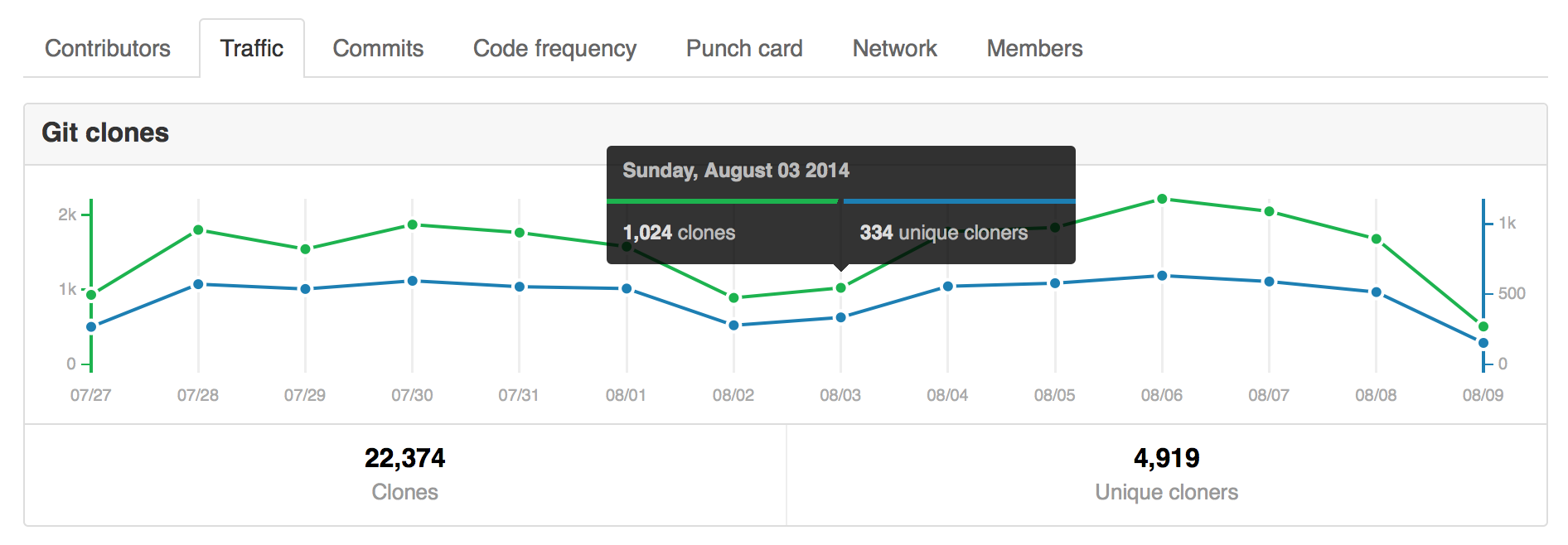Switch to the Contributors tab
The height and width of the screenshot is (545, 1568).
click(x=108, y=48)
